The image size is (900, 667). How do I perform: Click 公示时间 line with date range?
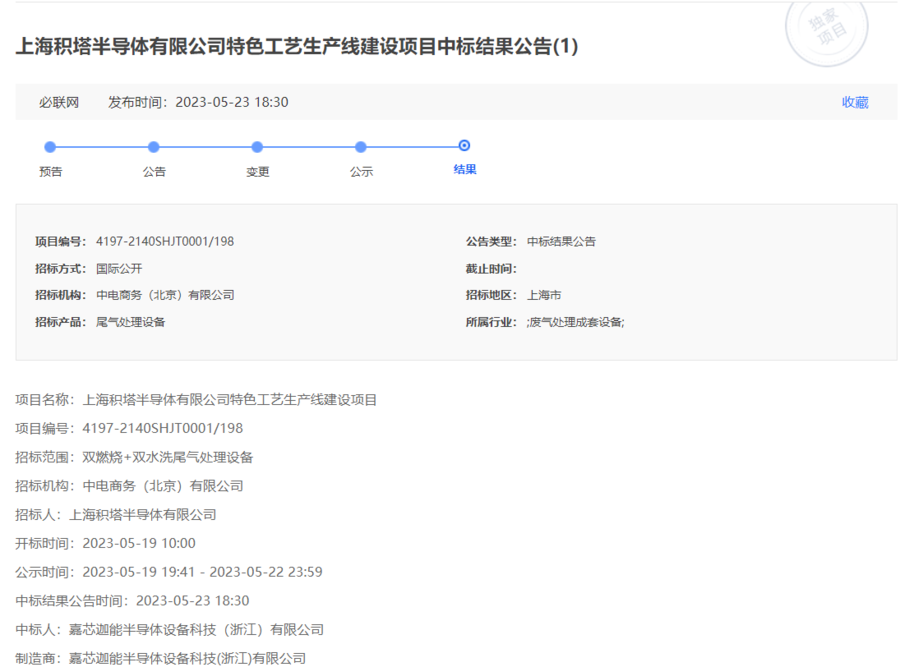coord(169,572)
